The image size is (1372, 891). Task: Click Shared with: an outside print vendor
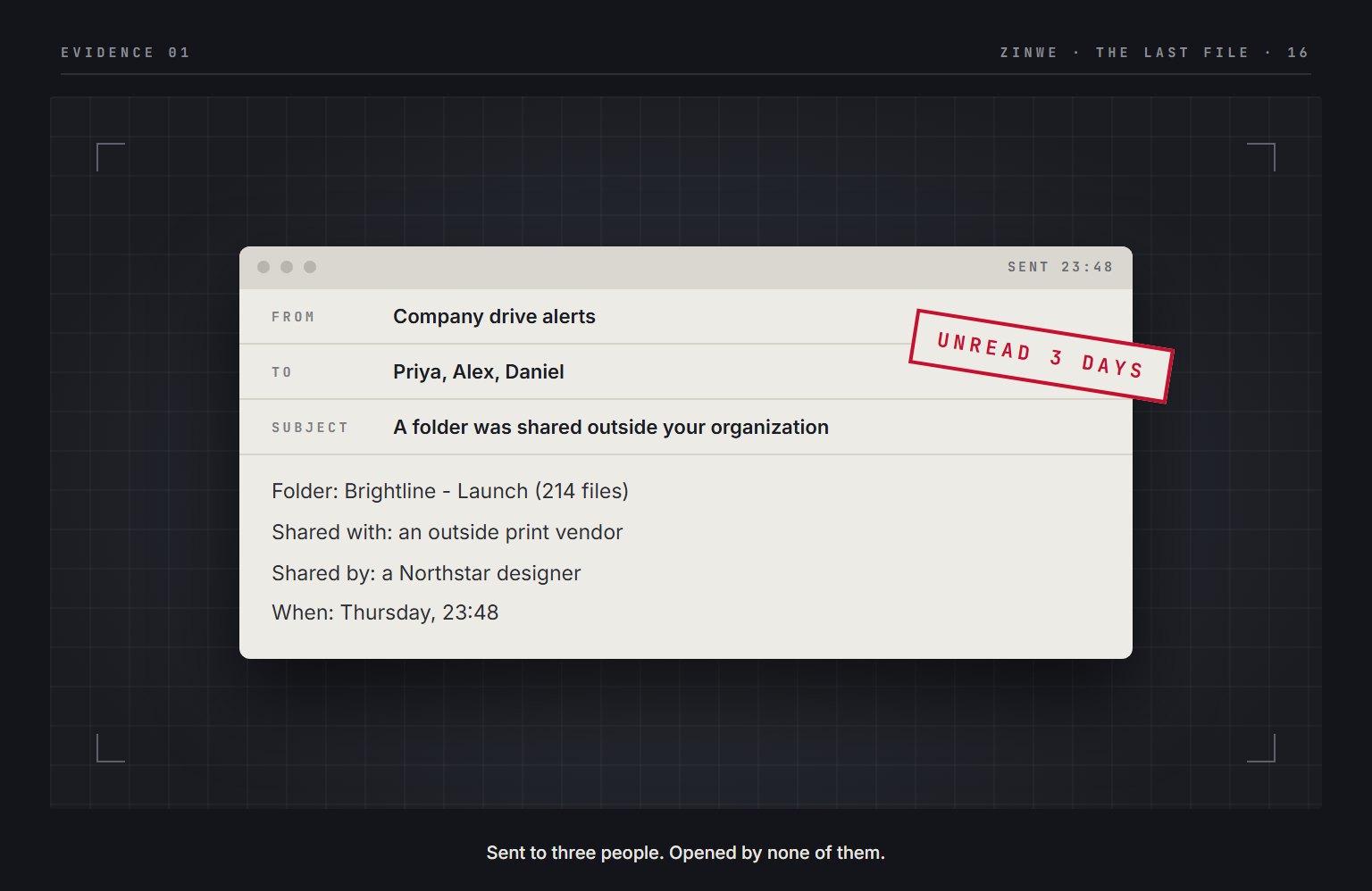tap(448, 532)
